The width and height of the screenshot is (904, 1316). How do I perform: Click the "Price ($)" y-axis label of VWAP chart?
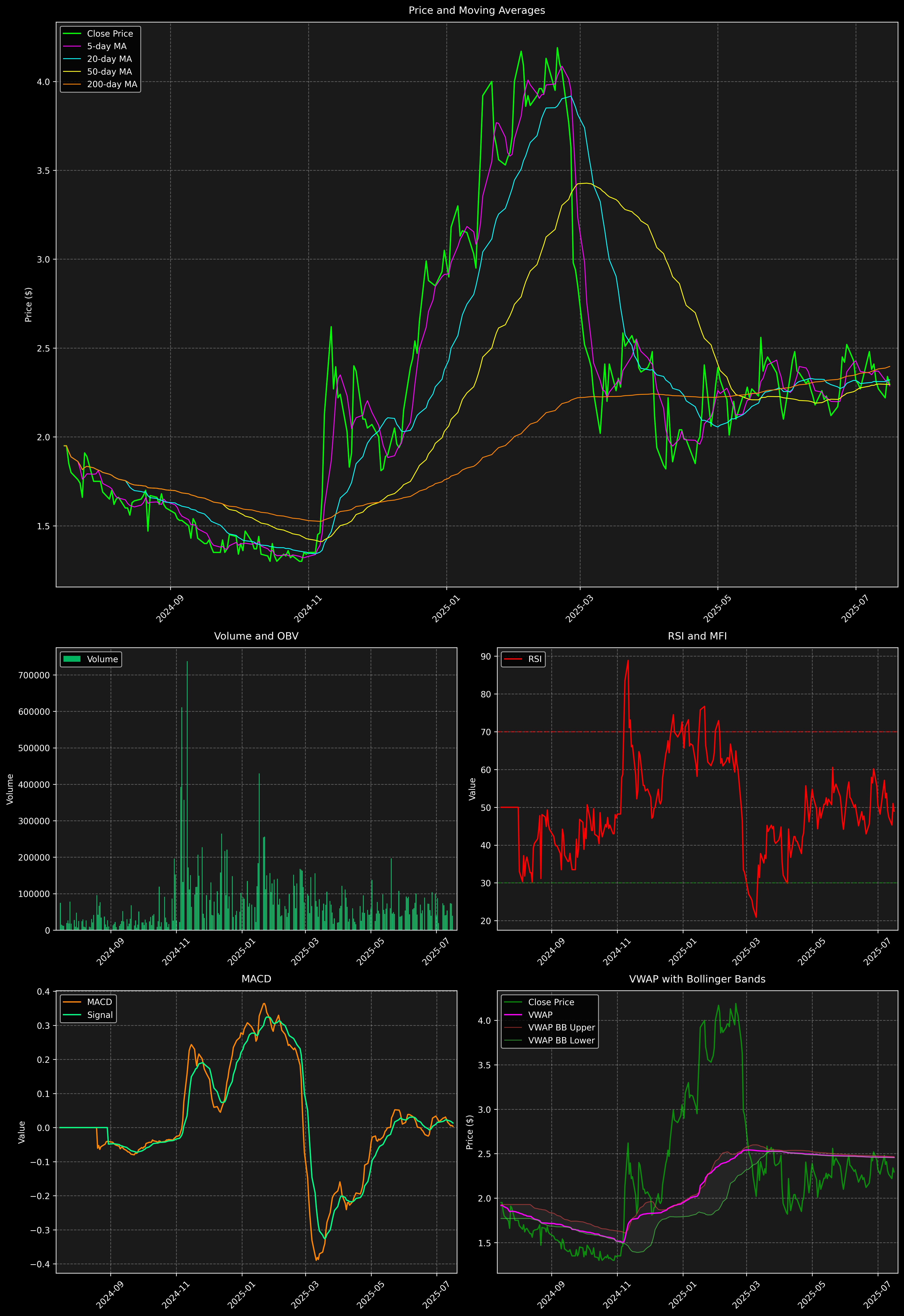tap(469, 1132)
